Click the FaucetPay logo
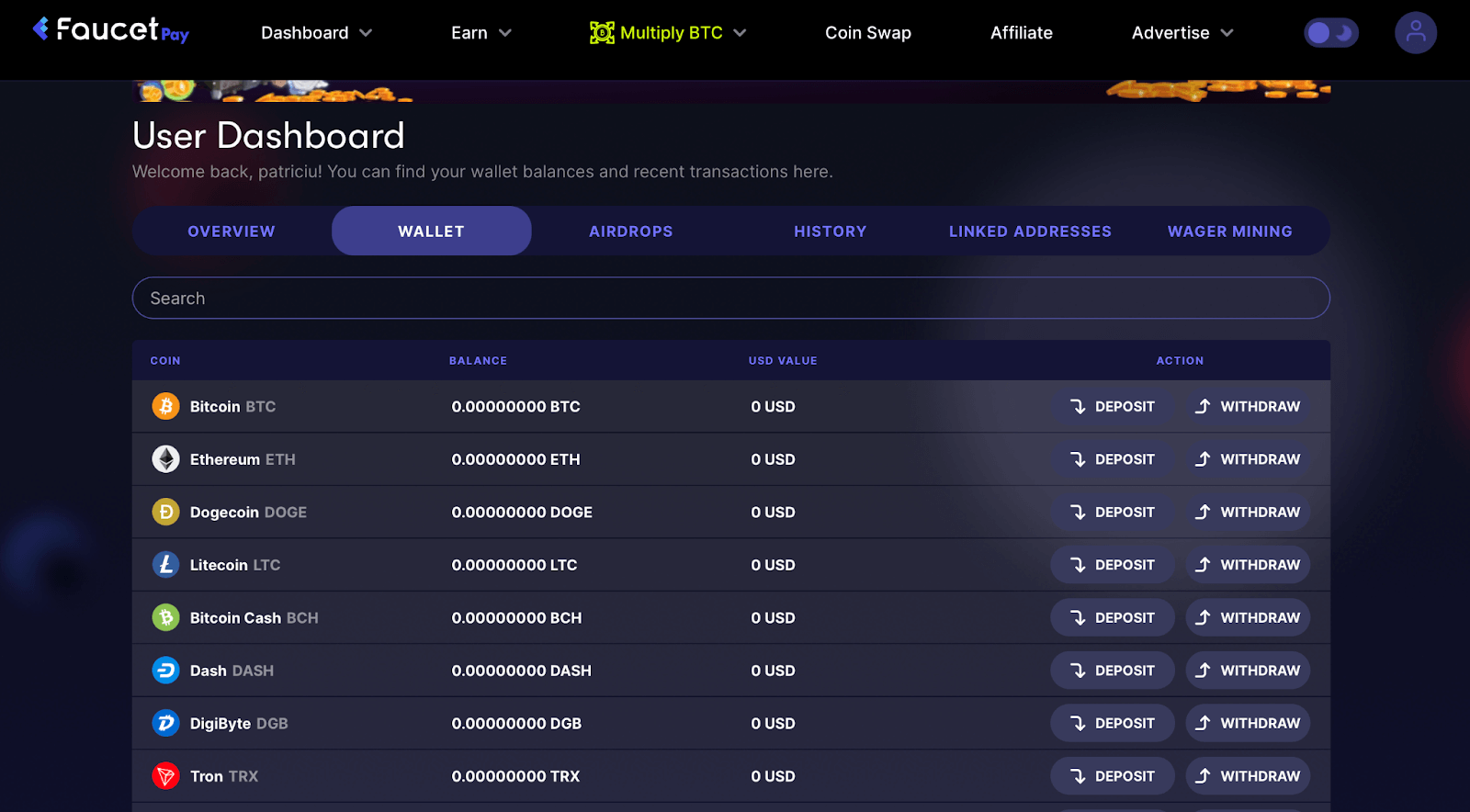This screenshot has width=1470, height=812. click(x=110, y=31)
